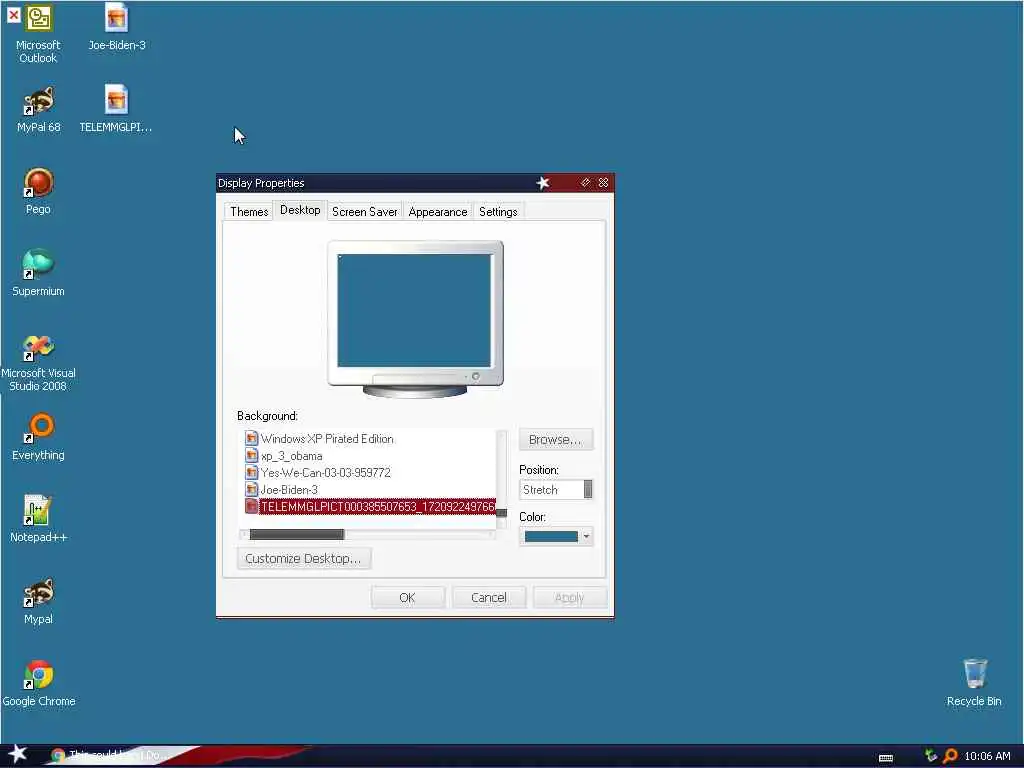
Task: Click the X mark by the Outlook icon
Action: (13, 14)
